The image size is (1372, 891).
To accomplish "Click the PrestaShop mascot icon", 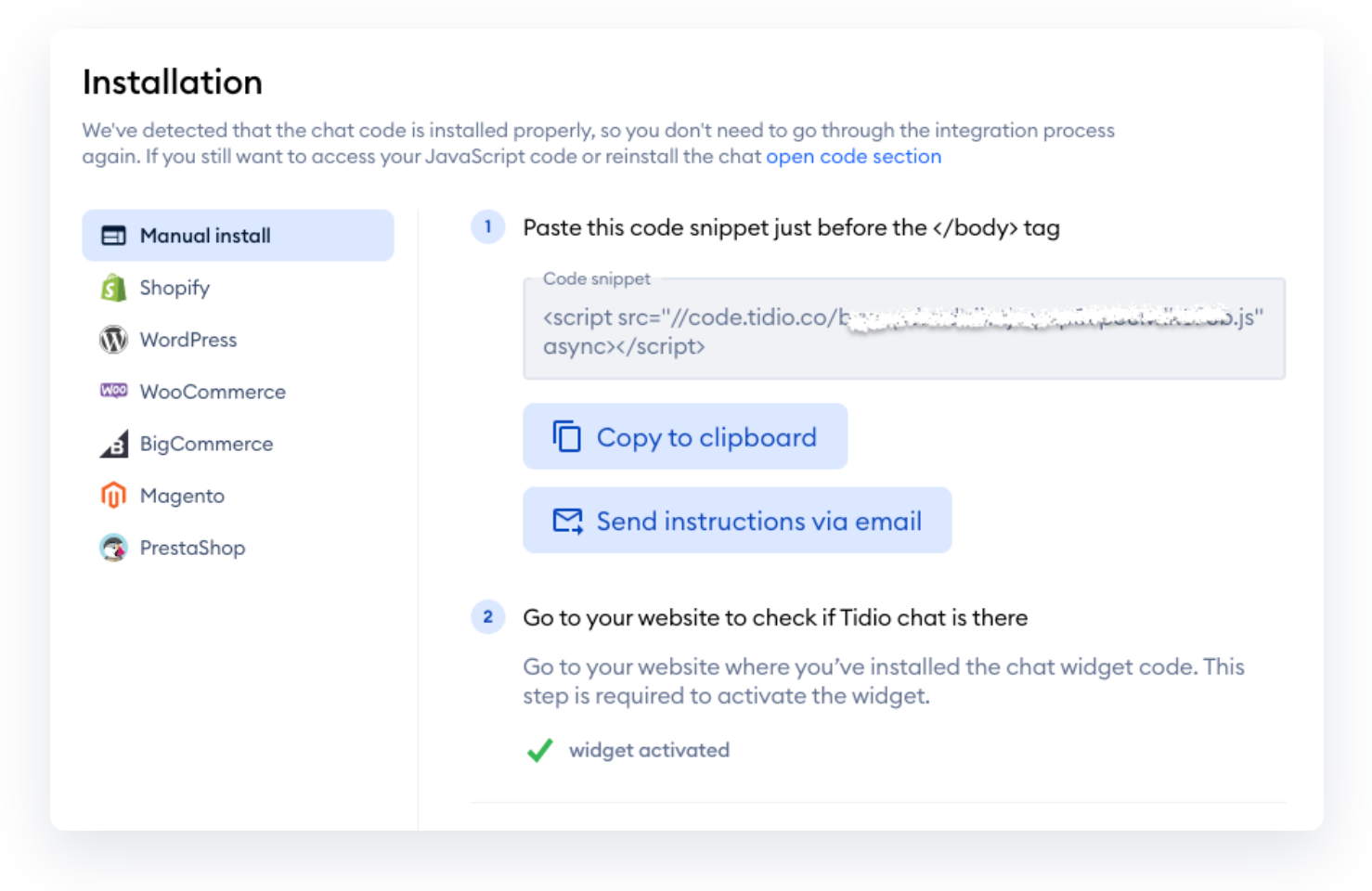I will click(113, 548).
